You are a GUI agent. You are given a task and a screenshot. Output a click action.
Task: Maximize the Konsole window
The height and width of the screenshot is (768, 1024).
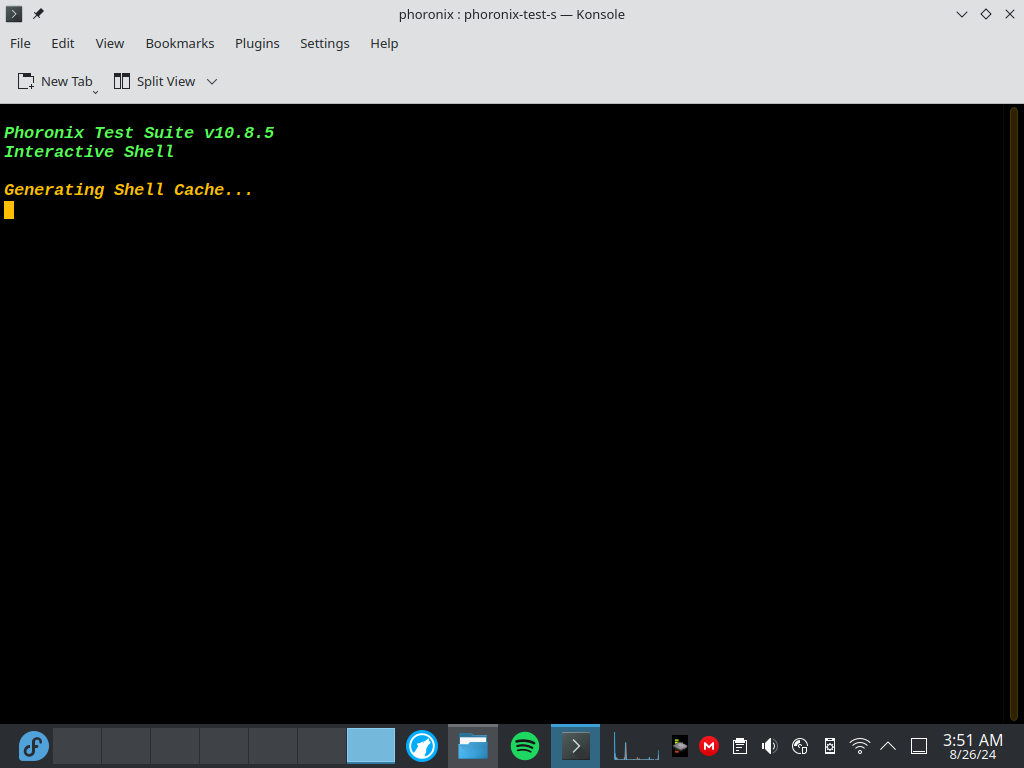coord(985,14)
